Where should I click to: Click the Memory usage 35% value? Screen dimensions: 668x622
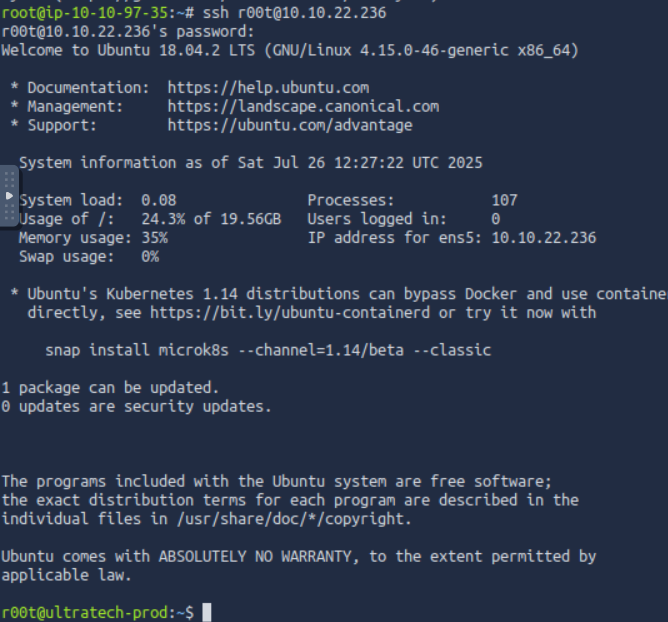coord(154,238)
